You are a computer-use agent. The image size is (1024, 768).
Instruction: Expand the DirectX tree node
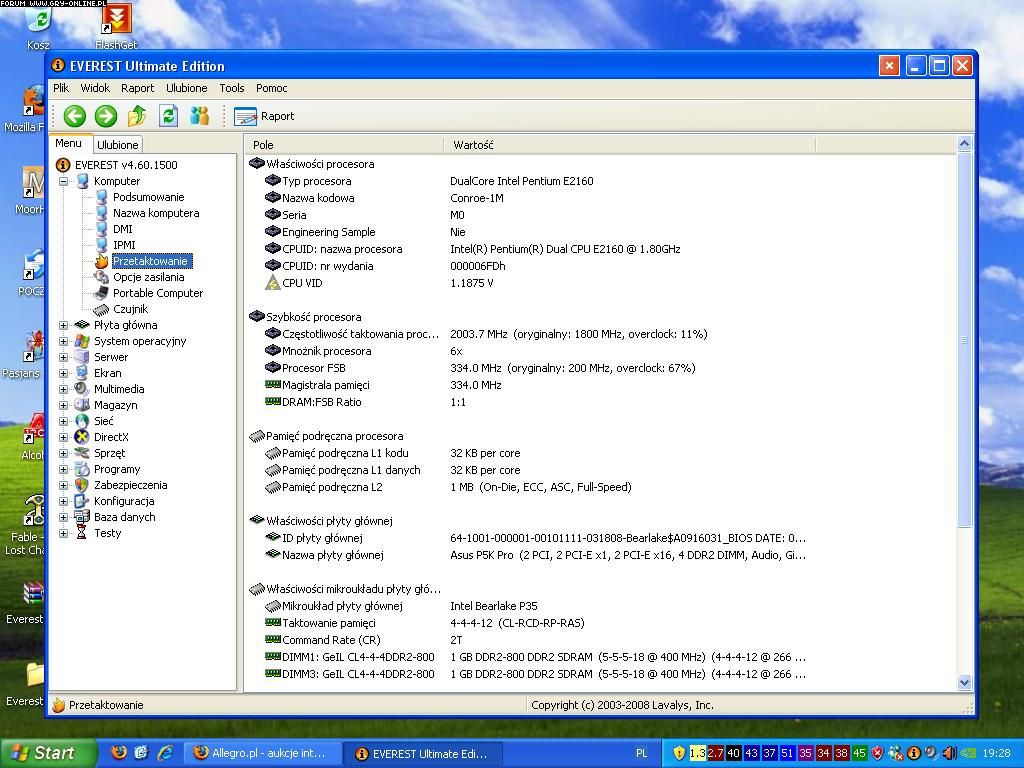pos(63,438)
